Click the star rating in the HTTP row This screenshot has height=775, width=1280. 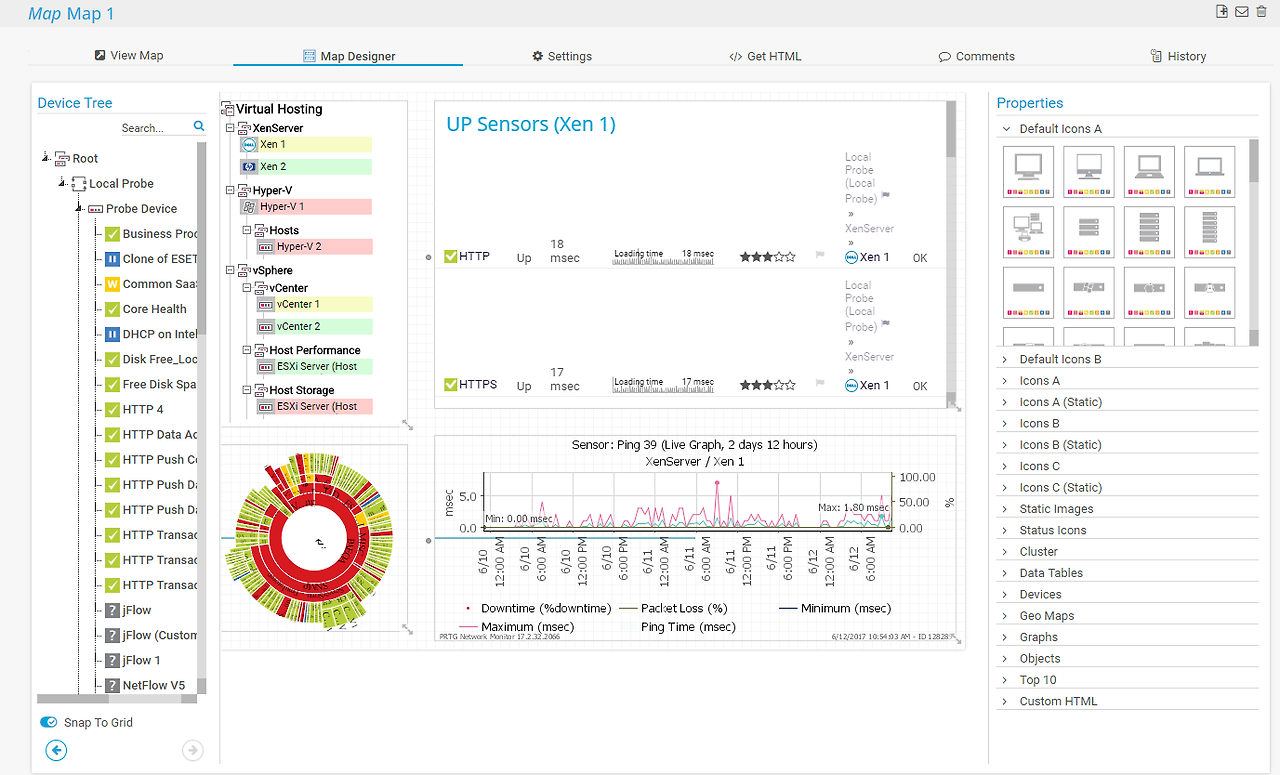tap(767, 257)
